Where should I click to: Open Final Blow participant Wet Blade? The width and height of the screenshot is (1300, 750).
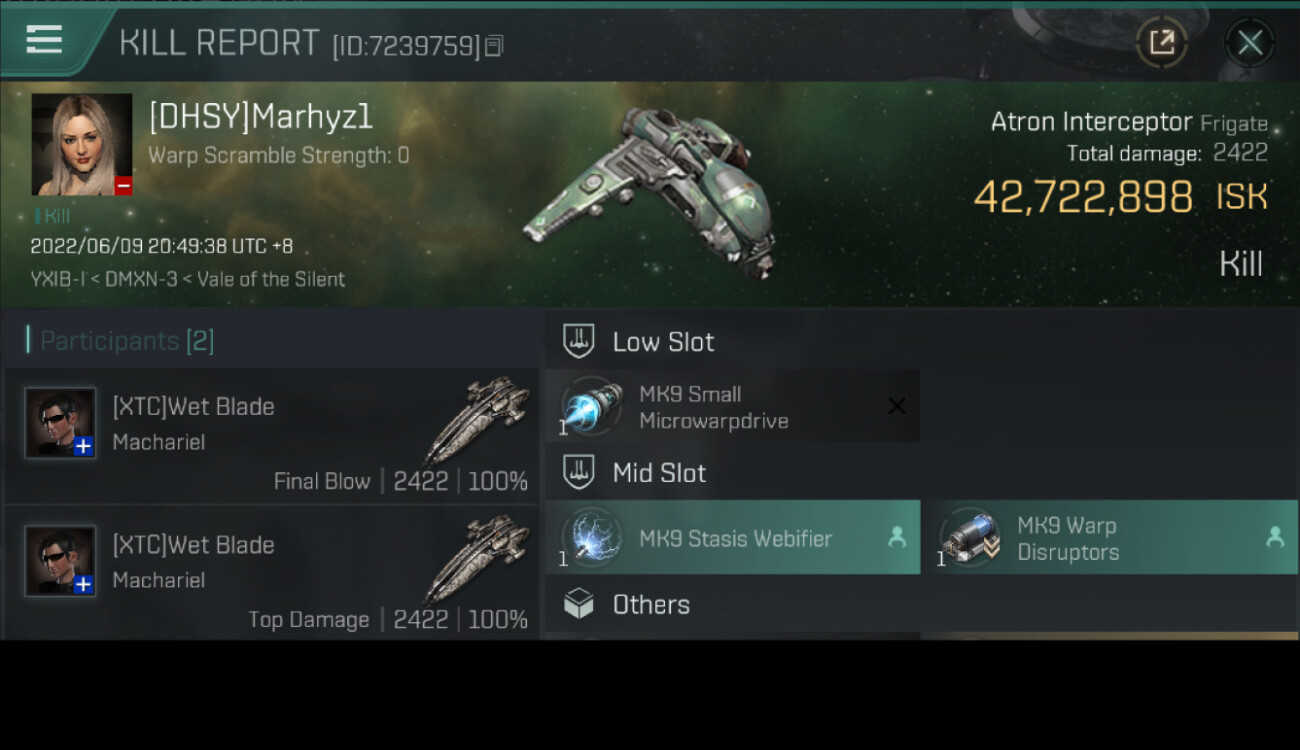pyautogui.click(x=272, y=436)
